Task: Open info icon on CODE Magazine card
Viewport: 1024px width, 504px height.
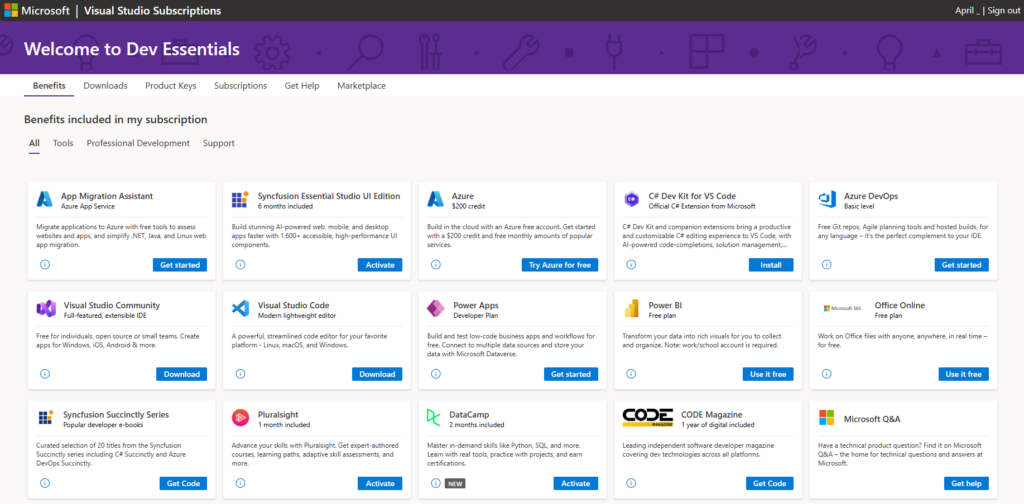Action: click(x=631, y=483)
